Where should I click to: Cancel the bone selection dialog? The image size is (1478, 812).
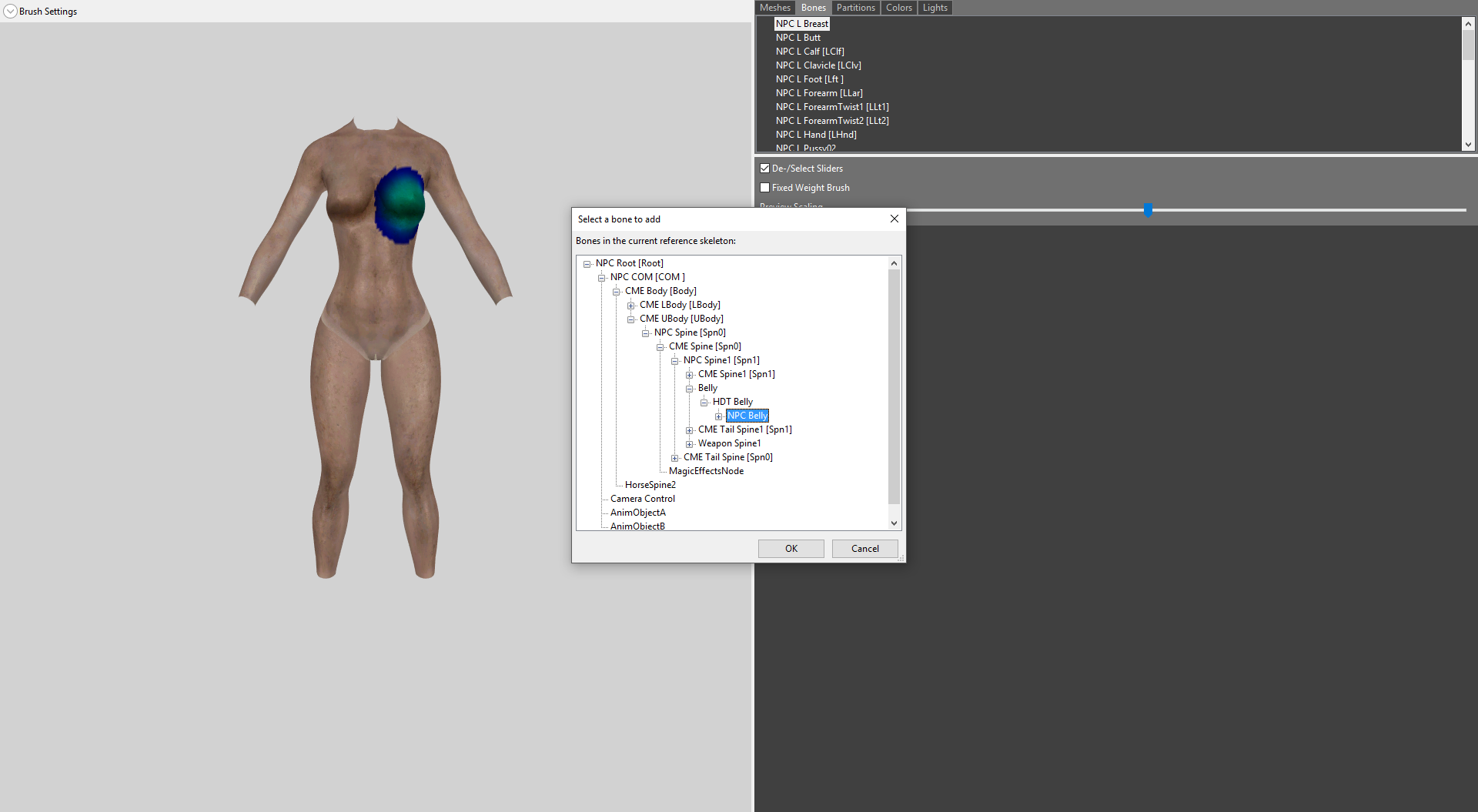click(x=864, y=549)
